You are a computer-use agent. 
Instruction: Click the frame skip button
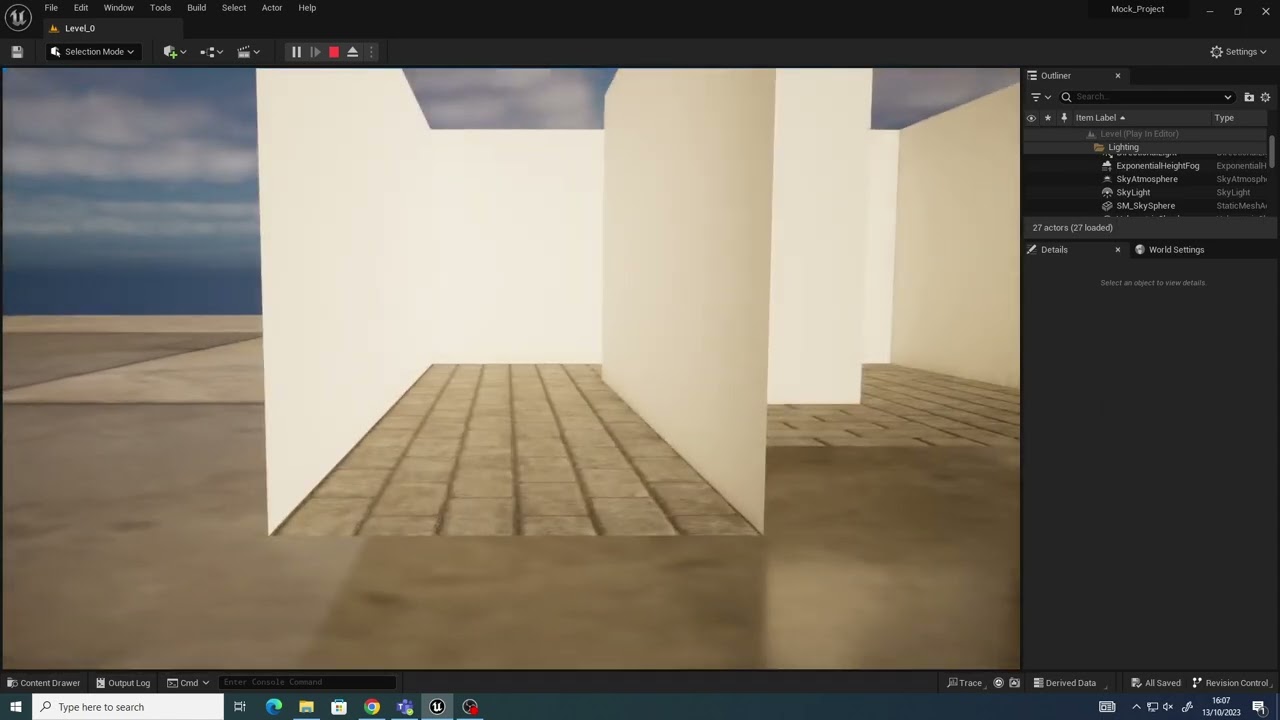tap(315, 52)
